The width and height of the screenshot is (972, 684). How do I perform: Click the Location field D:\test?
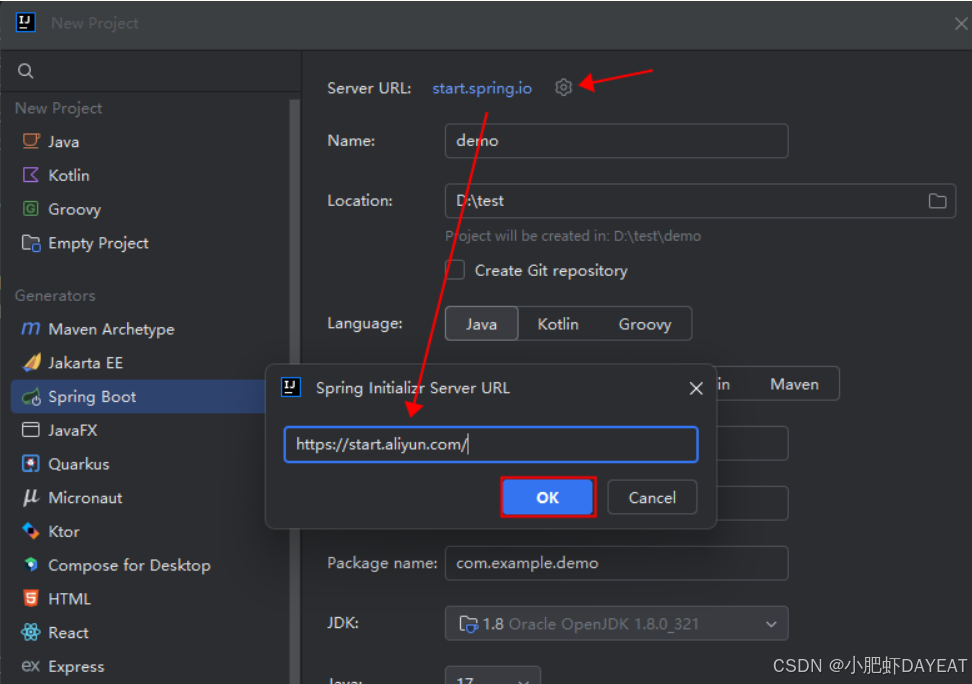(x=700, y=201)
